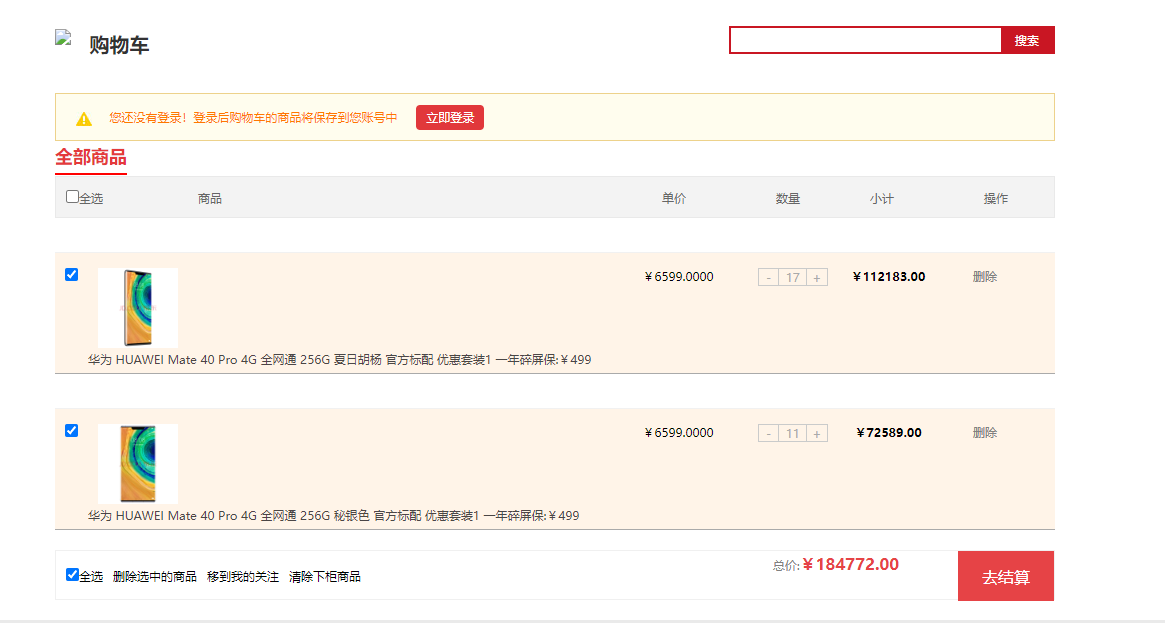Click the 单价 column header
This screenshot has width=1165, height=623.
(674, 198)
